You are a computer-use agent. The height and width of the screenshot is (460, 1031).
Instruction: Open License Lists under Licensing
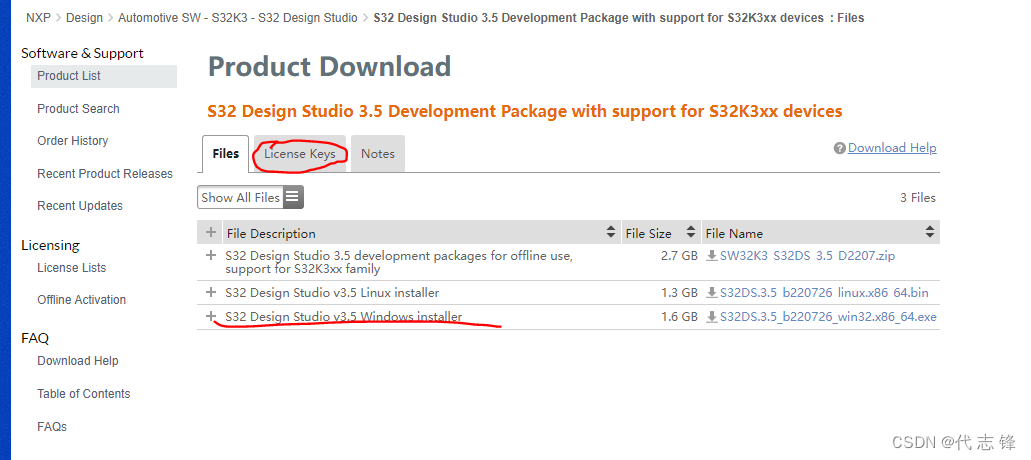(x=71, y=267)
